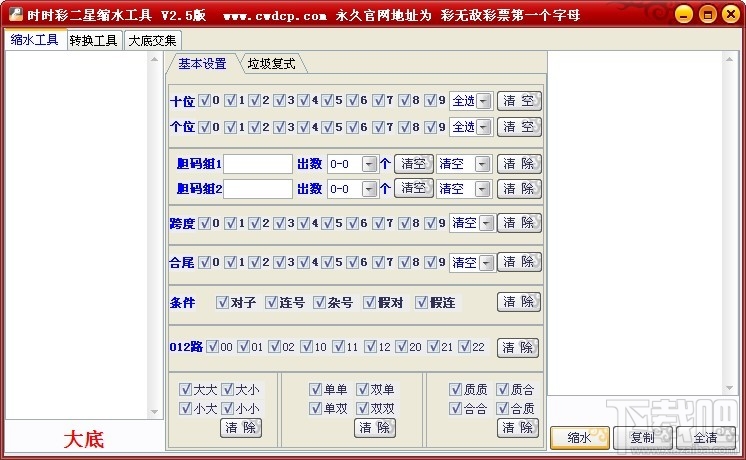Click the left panel scrollbar down arrow

coord(155,410)
